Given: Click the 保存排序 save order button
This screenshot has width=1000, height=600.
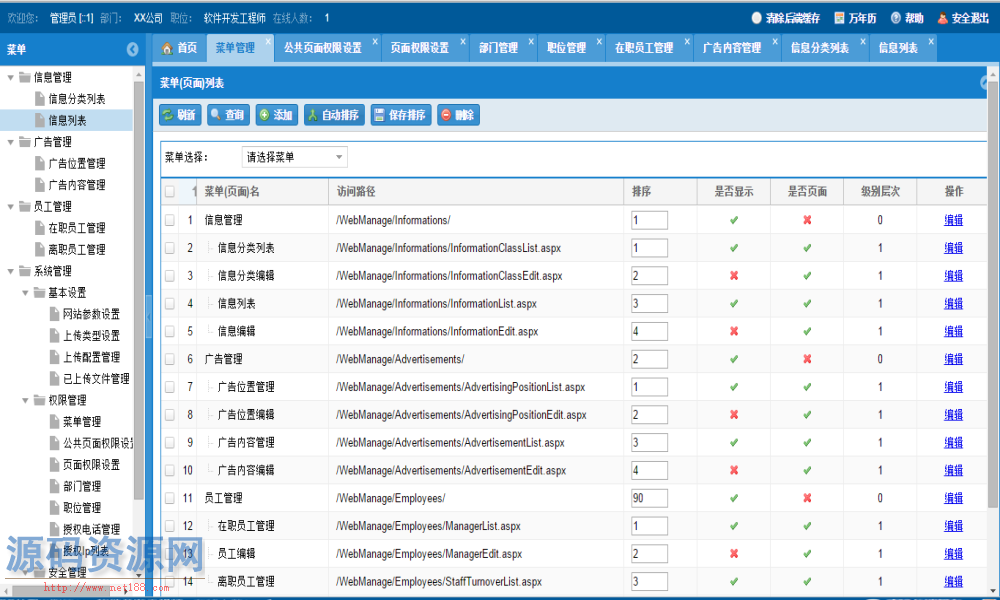Looking at the screenshot, I should point(399,115).
